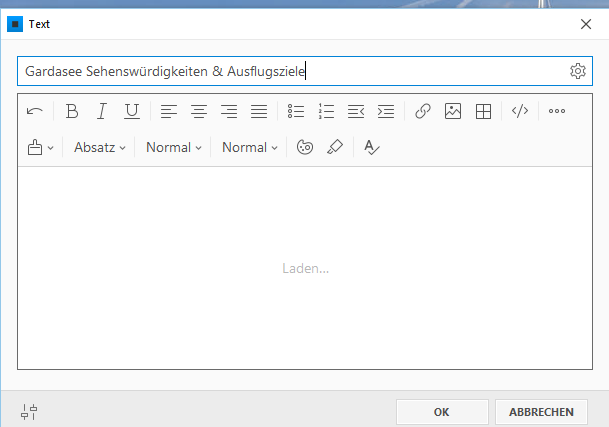Image resolution: width=609 pixels, height=427 pixels.
Task: Increase the paragraph indent
Action: click(x=386, y=112)
